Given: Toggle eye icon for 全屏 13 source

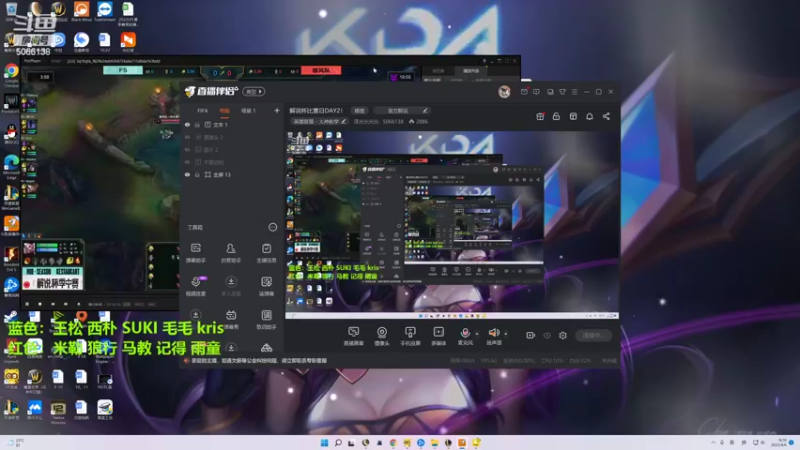Looking at the screenshot, I should (187, 174).
